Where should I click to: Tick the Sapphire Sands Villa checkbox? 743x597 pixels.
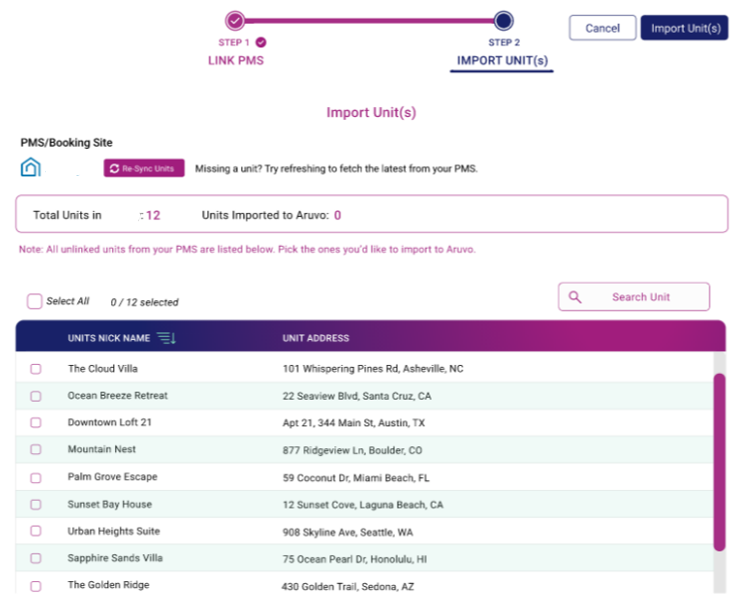pyautogui.click(x=36, y=558)
